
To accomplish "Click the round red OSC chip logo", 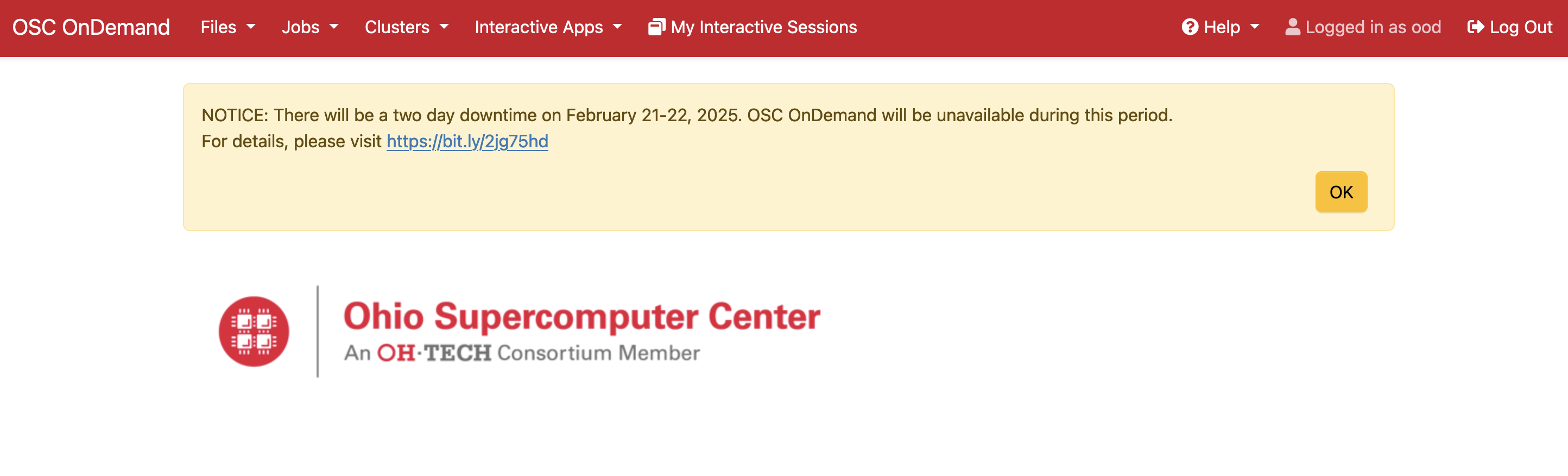I will coord(254,331).
